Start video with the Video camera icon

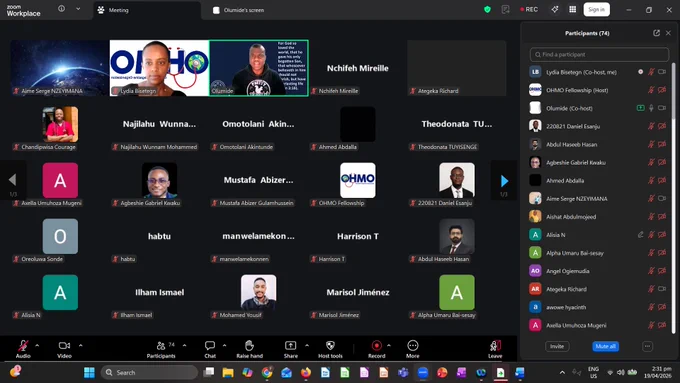pos(64,346)
